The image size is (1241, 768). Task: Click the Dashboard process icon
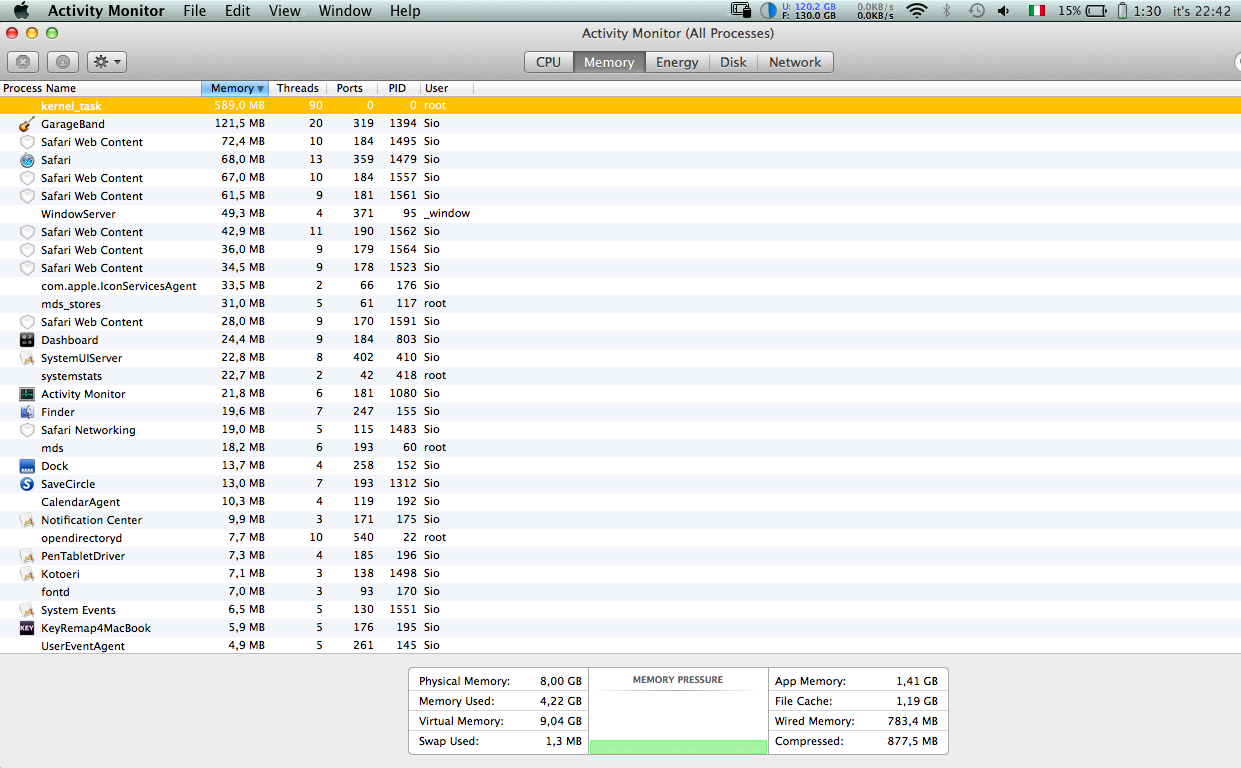click(x=27, y=340)
